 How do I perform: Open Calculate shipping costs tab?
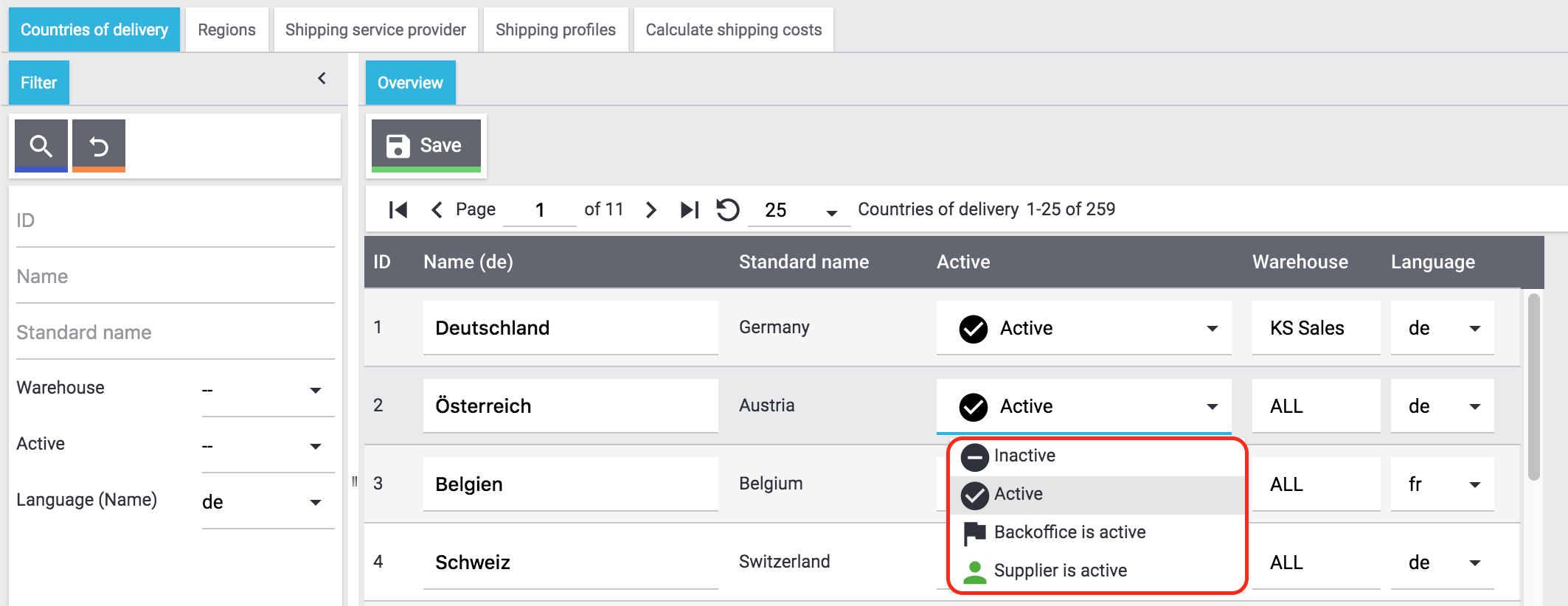coord(733,29)
